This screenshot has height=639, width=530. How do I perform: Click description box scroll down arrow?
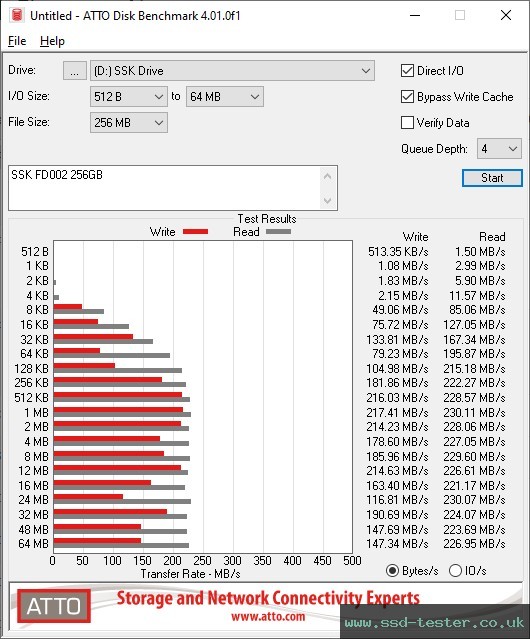click(x=328, y=200)
